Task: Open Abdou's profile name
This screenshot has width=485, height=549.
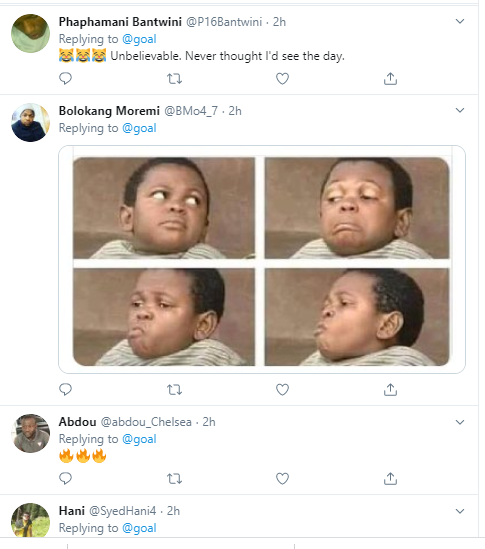Action: click(x=77, y=422)
